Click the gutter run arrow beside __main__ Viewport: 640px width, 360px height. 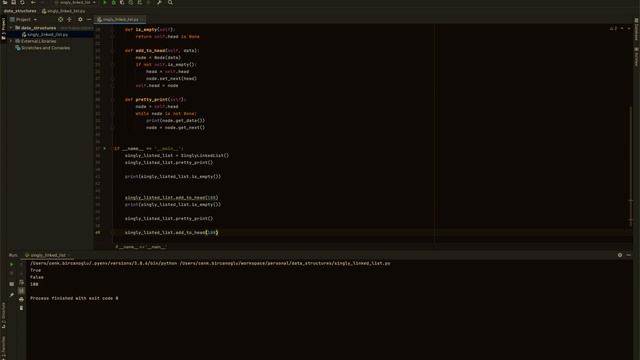point(105,149)
